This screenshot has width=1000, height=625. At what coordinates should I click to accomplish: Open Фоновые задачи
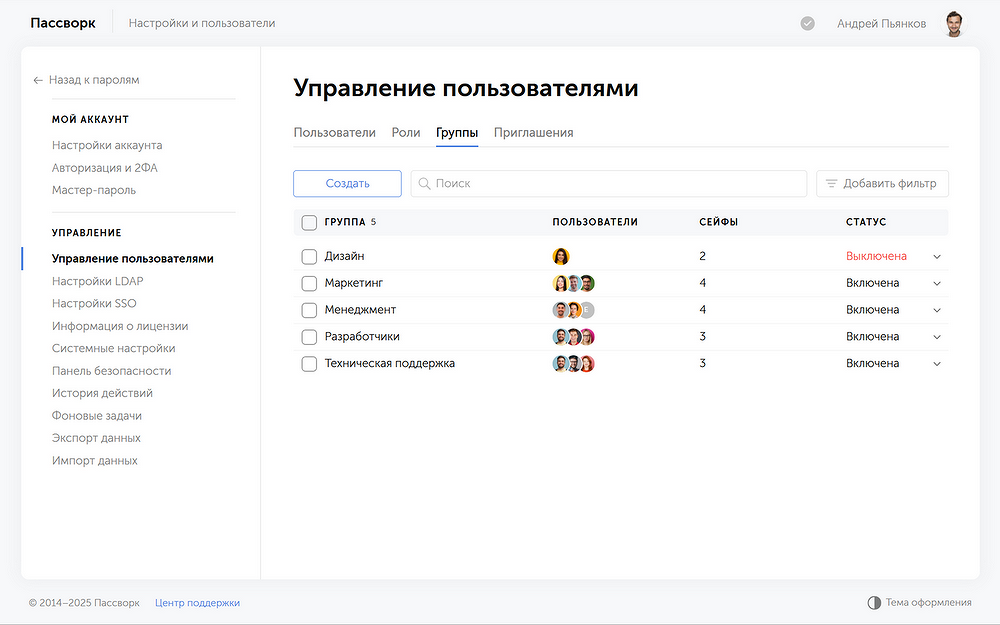[x=97, y=416]
